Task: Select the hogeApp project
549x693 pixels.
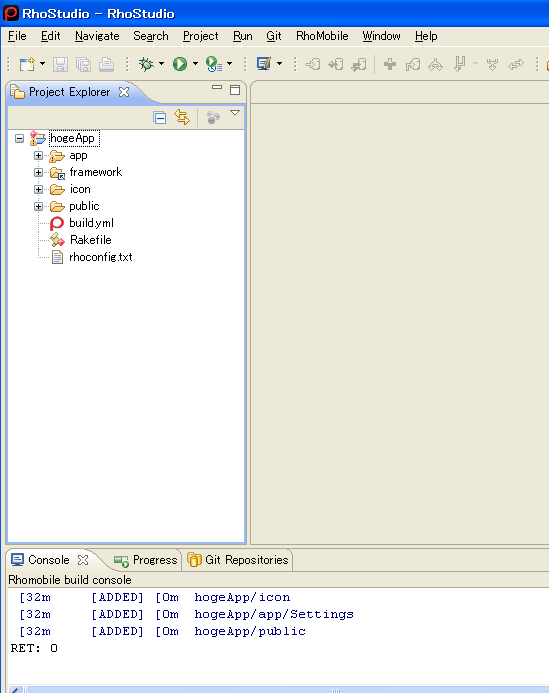Action: pyautogui.click(x=72, y=138)
